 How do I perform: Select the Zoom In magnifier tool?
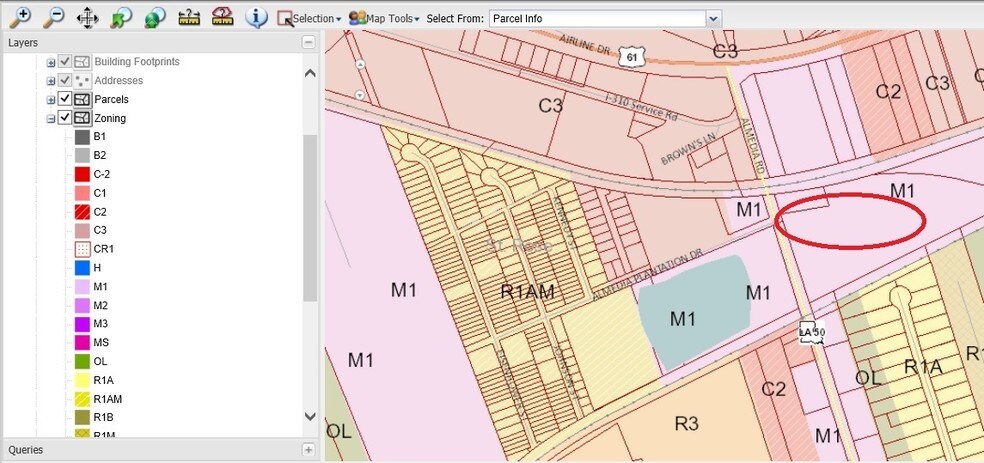click(19, 17)
